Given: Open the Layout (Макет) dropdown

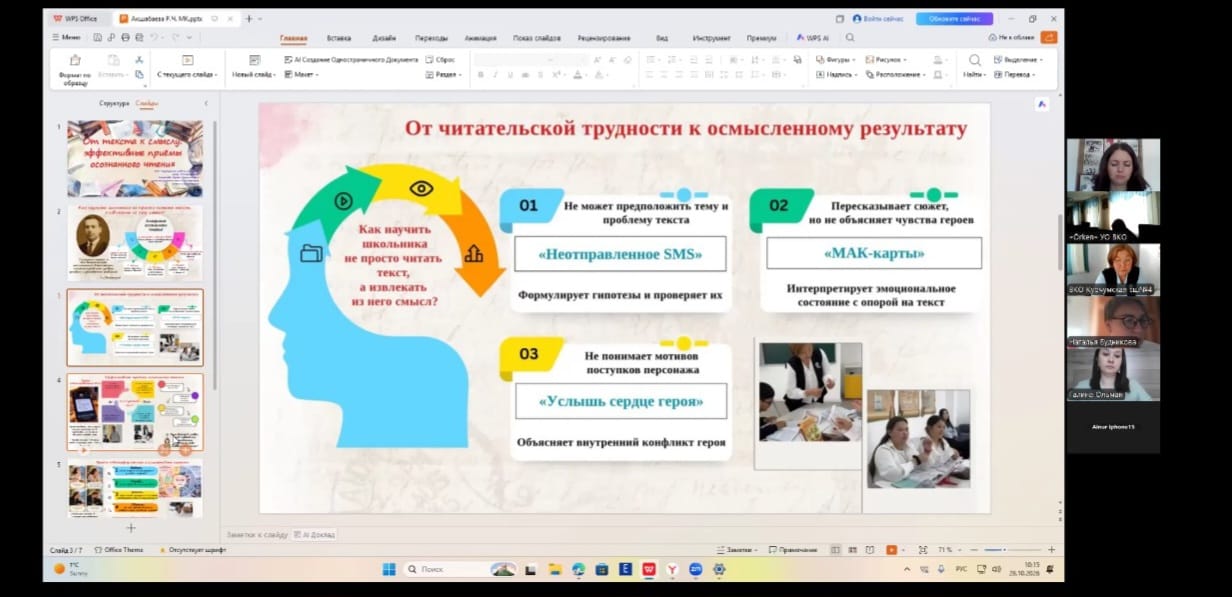Looking at the screenshot, I should coord(300,75).
